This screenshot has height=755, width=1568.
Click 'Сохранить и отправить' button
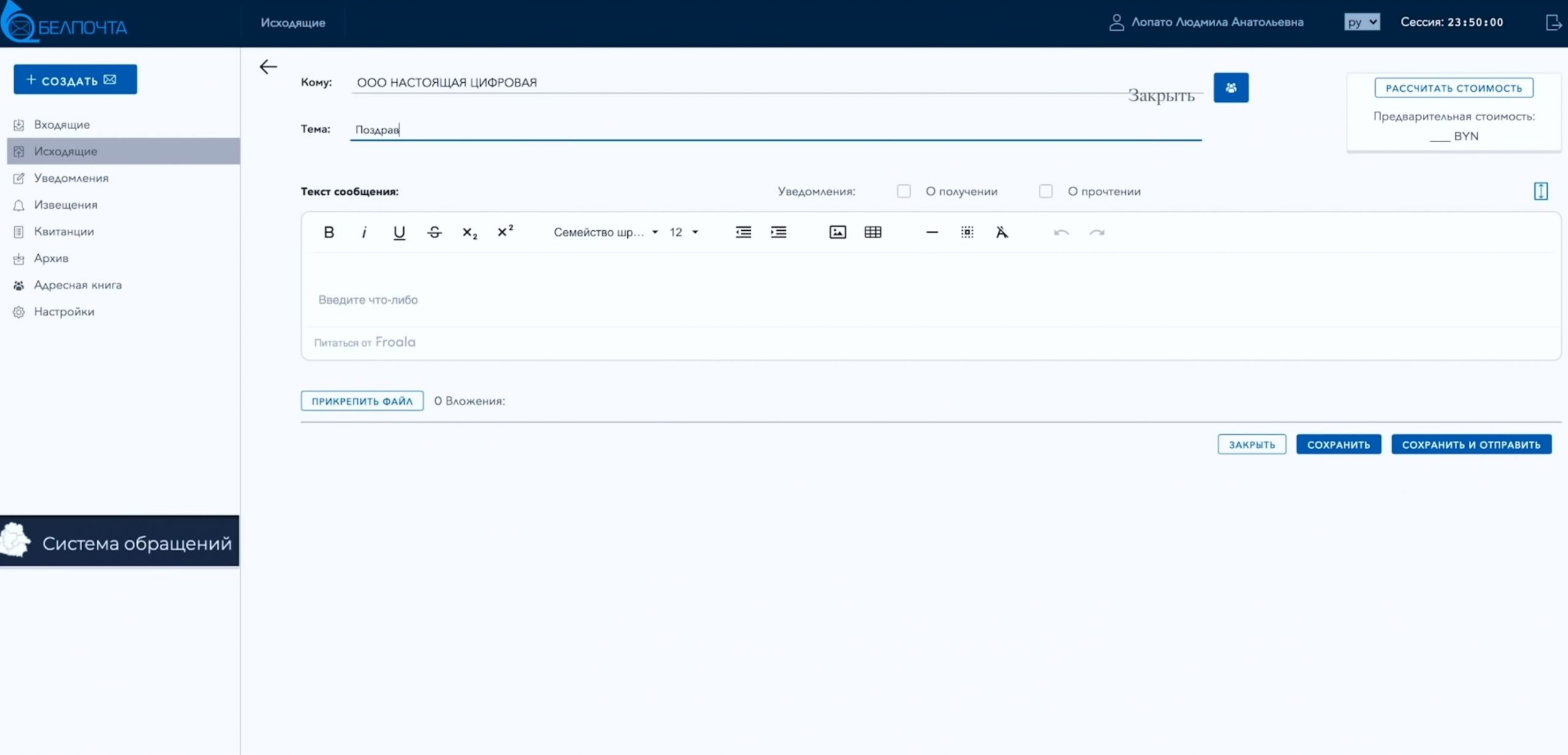pos(1471,445)
